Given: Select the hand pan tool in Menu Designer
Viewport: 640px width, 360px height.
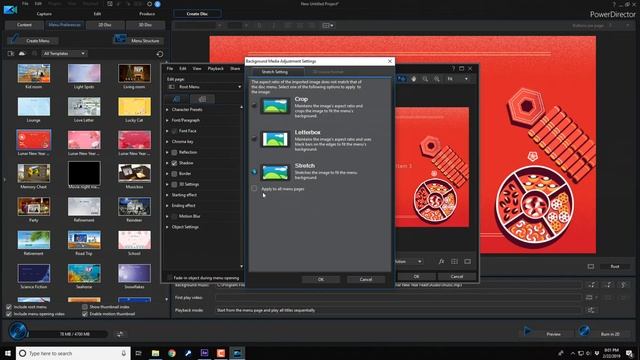Looking at the screenshot, I should click(413, 79).
